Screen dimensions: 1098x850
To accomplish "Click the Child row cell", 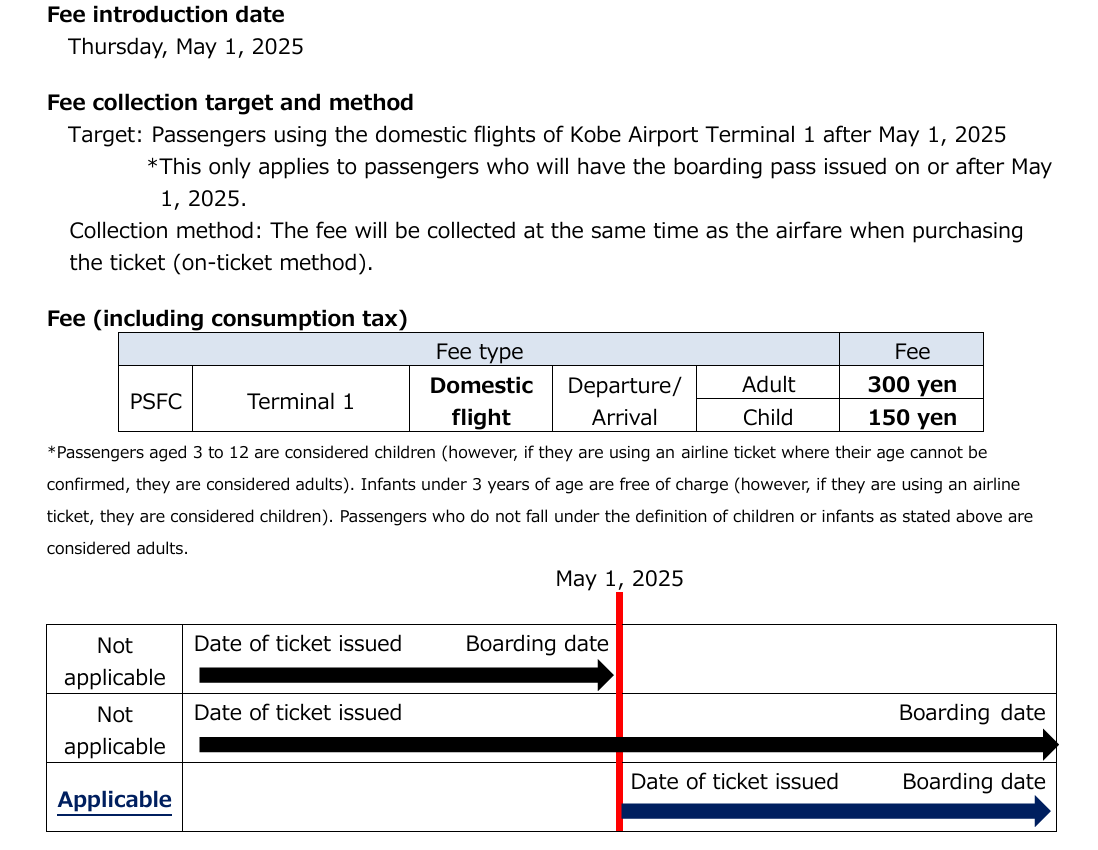I will coord(768,416).
